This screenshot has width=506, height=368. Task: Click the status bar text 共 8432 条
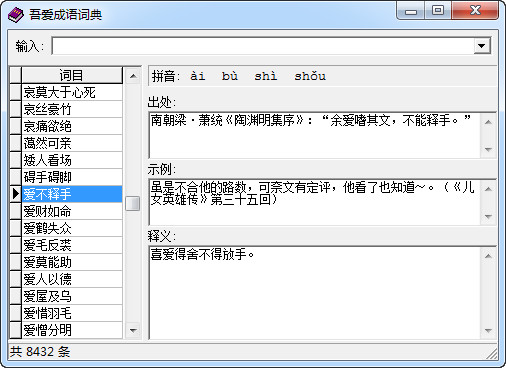tap(40, 352)
